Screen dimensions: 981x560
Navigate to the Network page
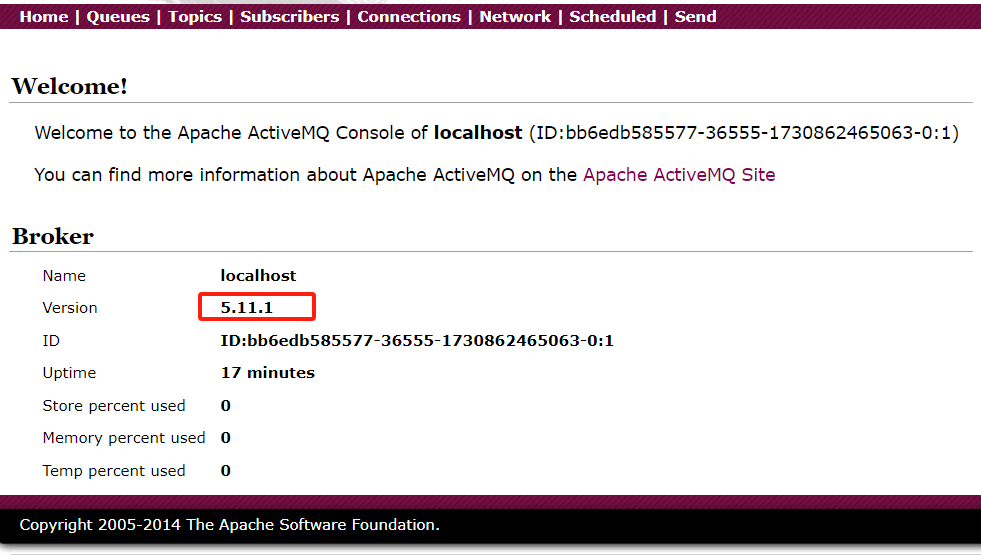(x=515, y=17)
